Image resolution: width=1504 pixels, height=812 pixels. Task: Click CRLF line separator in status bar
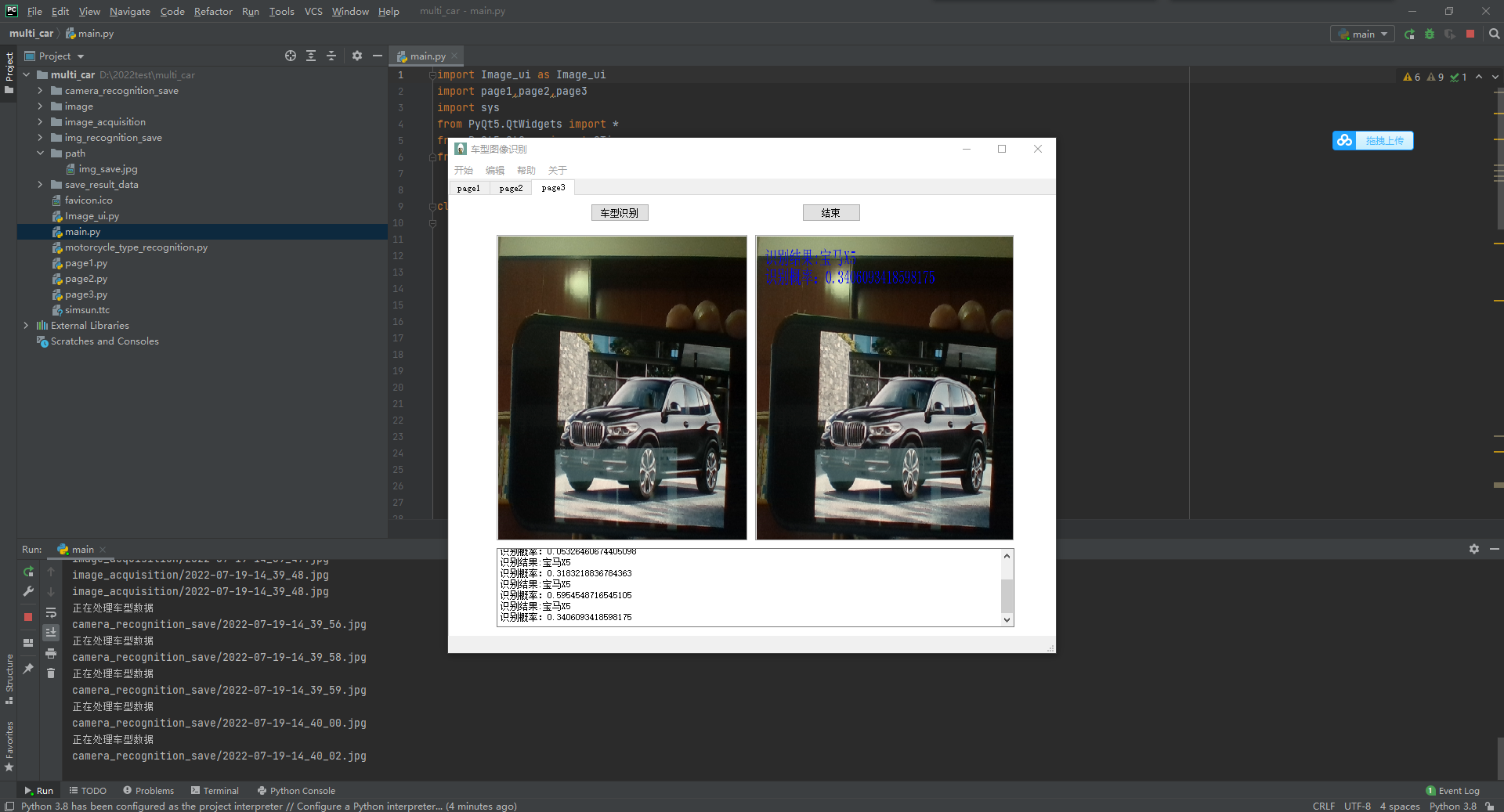tap(1324, 806)
